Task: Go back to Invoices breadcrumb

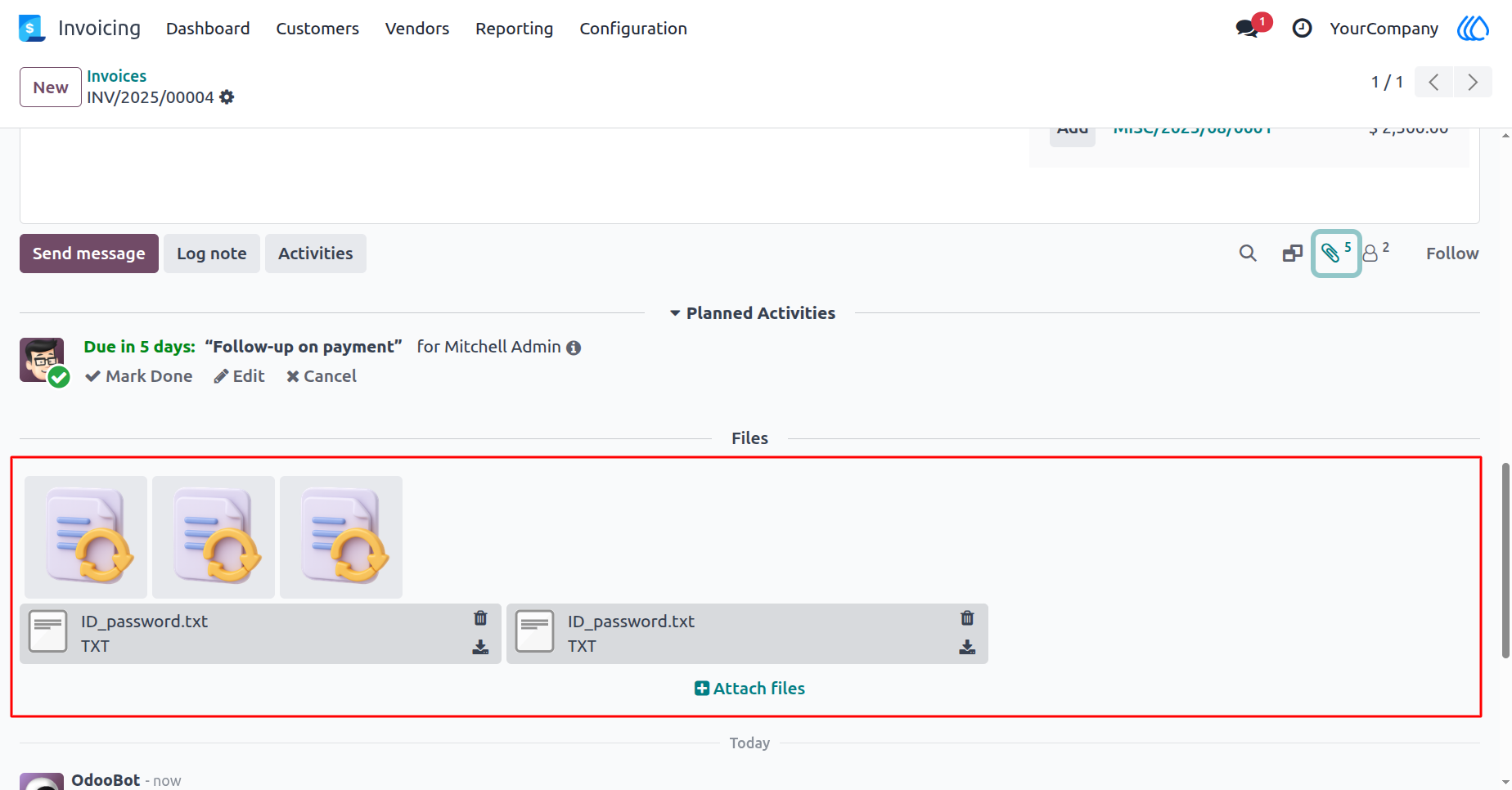Action: (116, 76)
